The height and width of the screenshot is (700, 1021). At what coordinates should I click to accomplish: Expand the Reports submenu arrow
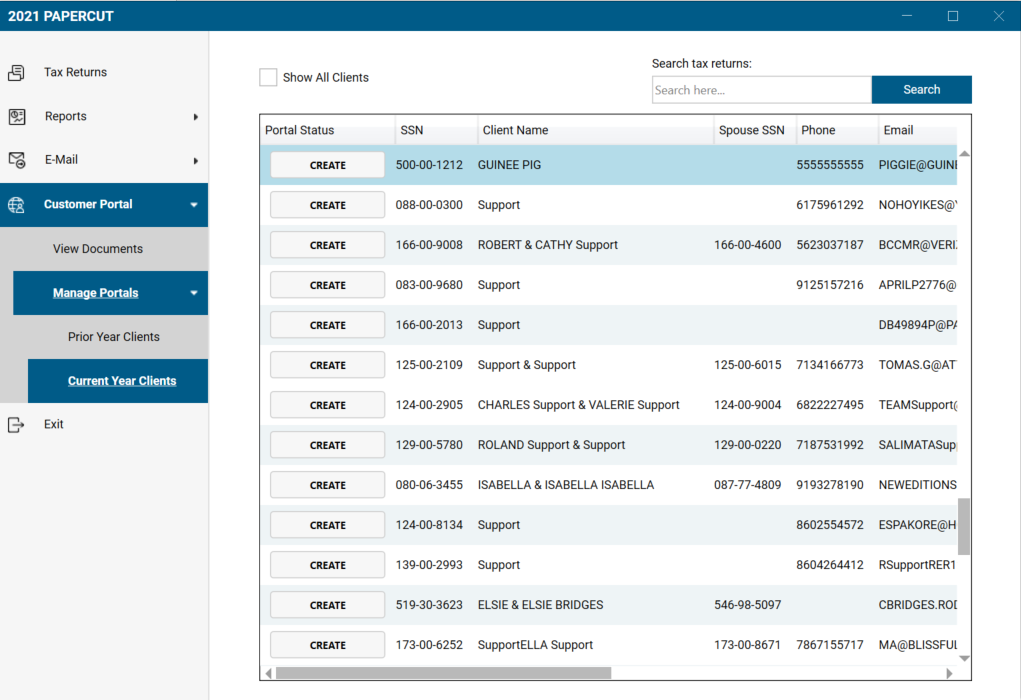[x=195, y=117]
